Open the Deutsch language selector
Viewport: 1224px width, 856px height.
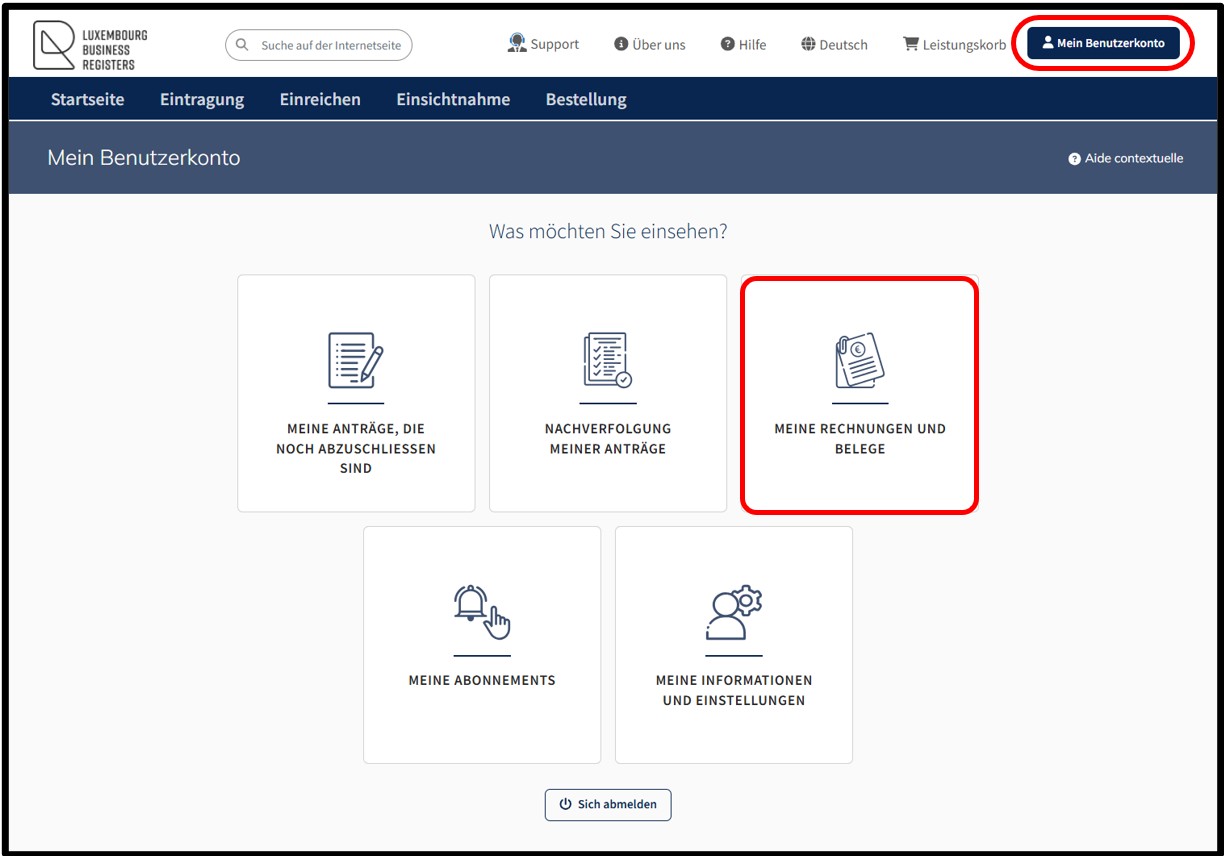point(834,45)
